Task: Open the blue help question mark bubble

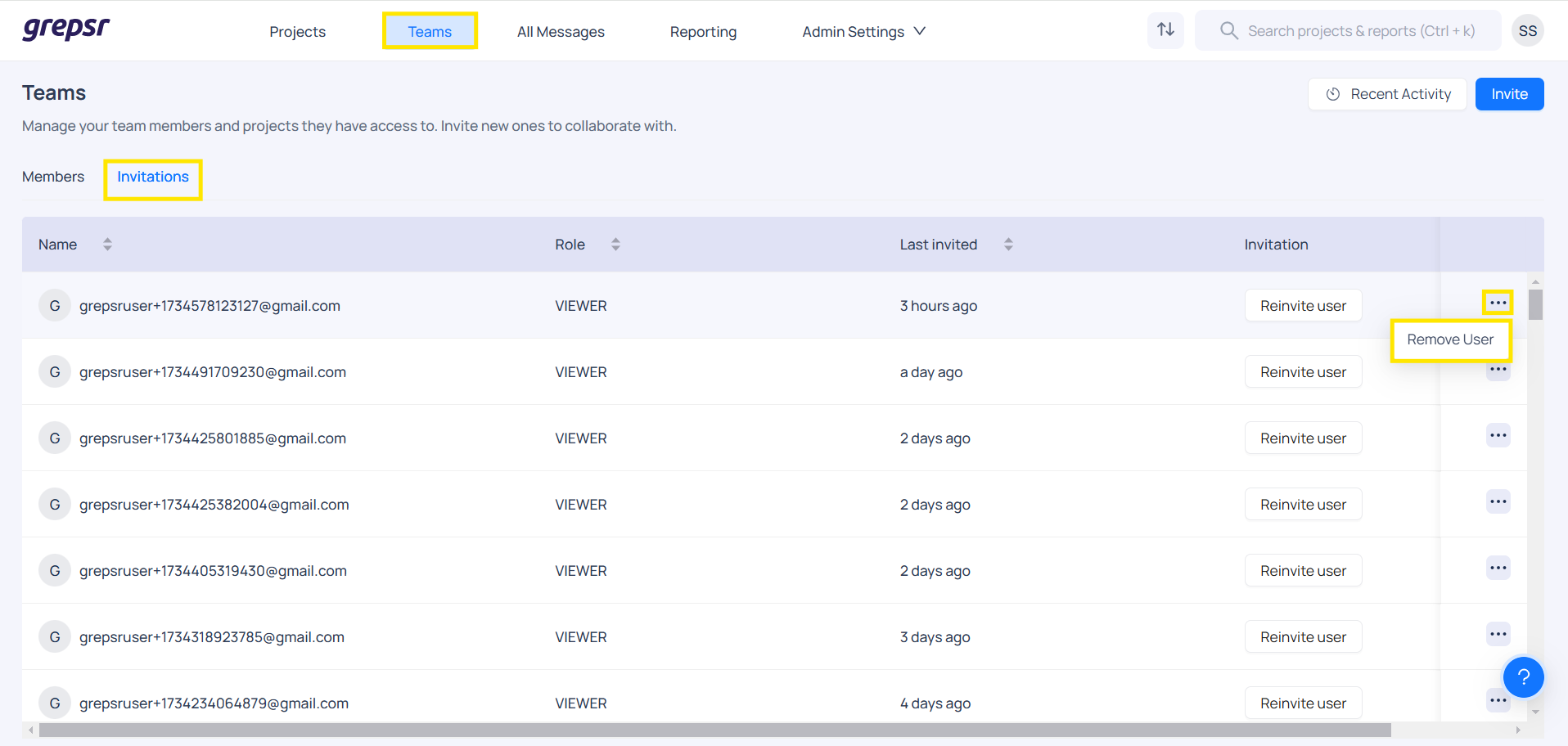Action: pyautogui.click(x=1523, y=677)
